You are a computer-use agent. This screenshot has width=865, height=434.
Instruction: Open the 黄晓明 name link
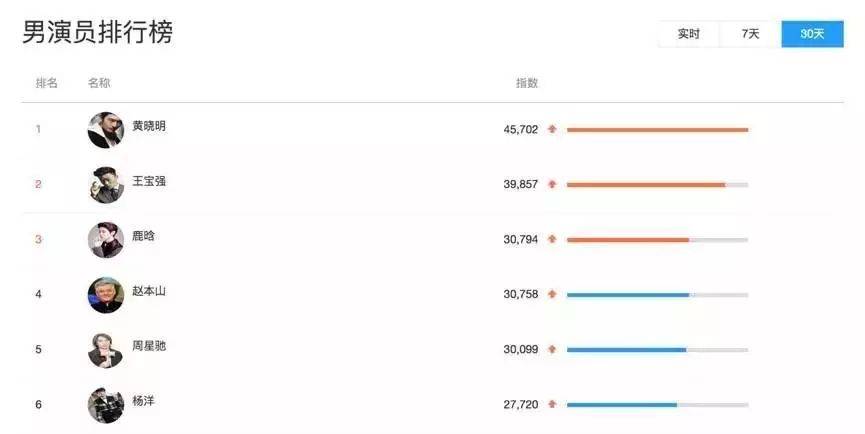pos(149,126)
